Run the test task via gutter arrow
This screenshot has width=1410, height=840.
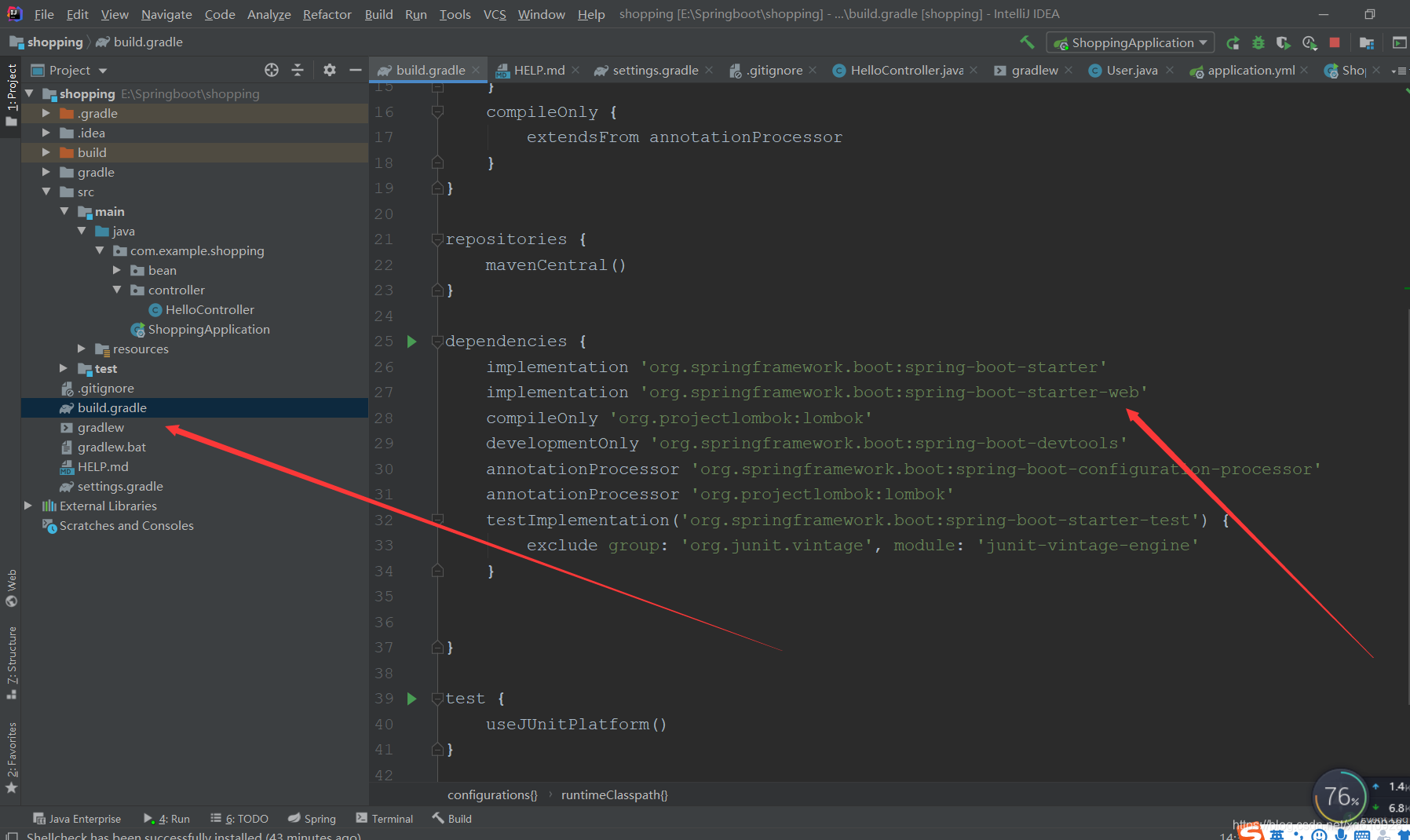(412, 699)
